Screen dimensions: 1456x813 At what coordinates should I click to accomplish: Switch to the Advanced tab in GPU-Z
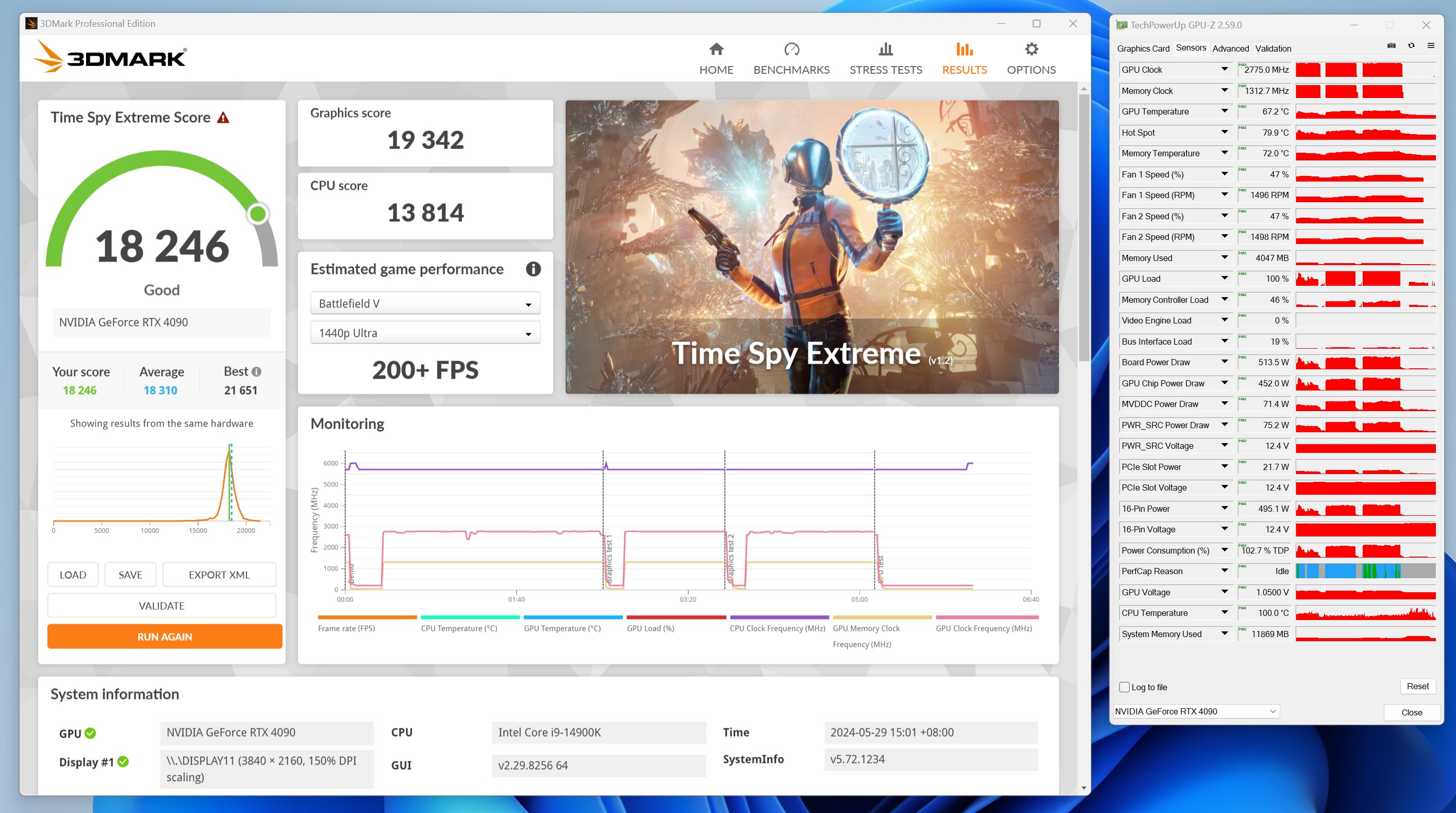(1231, 48)
